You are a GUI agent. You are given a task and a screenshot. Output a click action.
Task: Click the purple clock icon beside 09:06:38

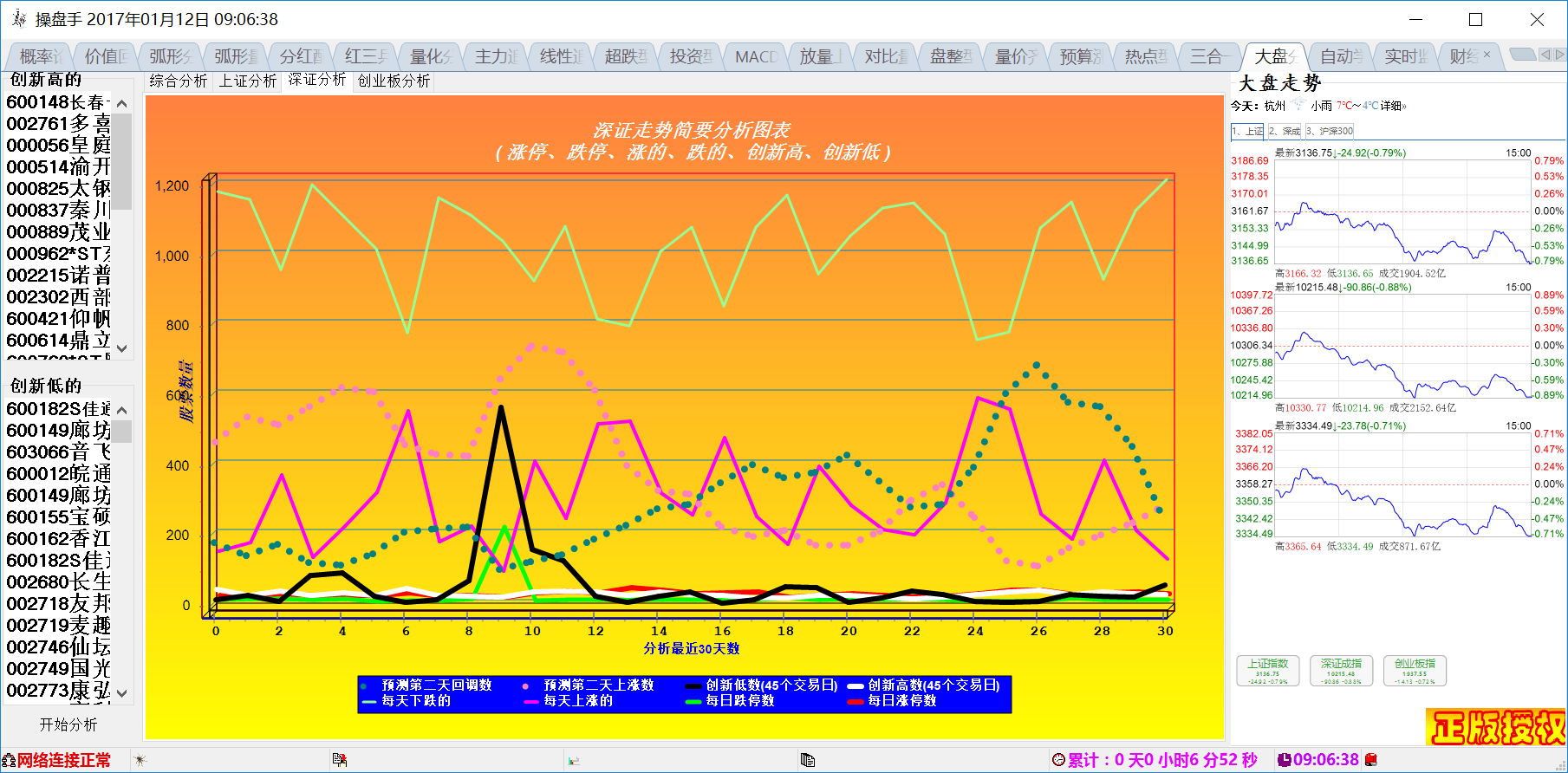pyautogui.click(x=1285, y=760)
